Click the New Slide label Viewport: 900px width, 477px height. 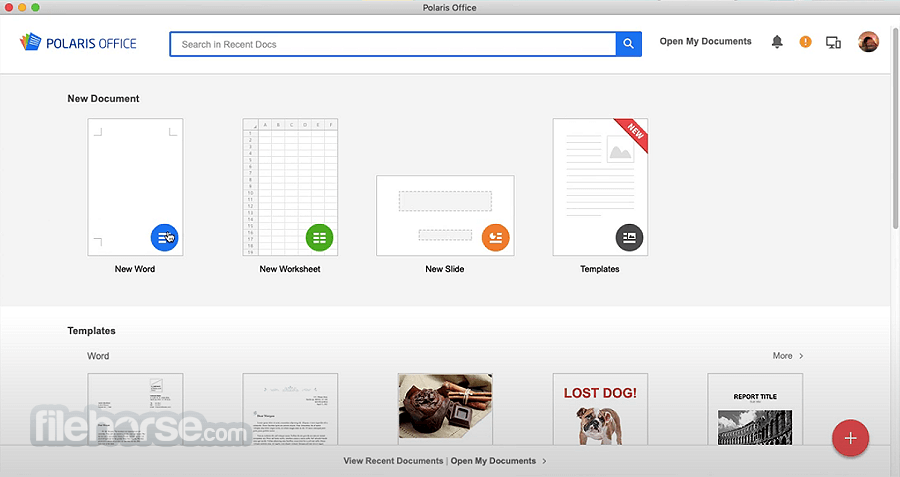click(x=445, y=269)
